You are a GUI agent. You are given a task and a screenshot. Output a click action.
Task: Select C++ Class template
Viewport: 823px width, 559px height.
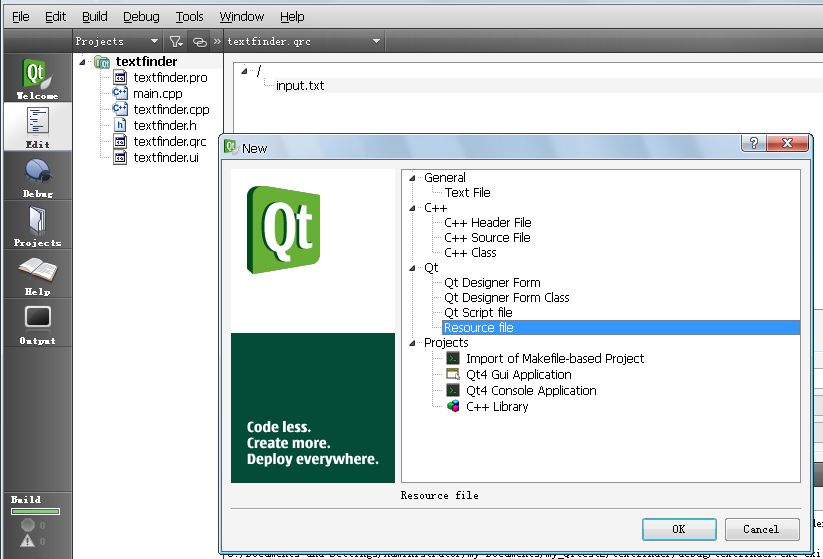point(470,253)
